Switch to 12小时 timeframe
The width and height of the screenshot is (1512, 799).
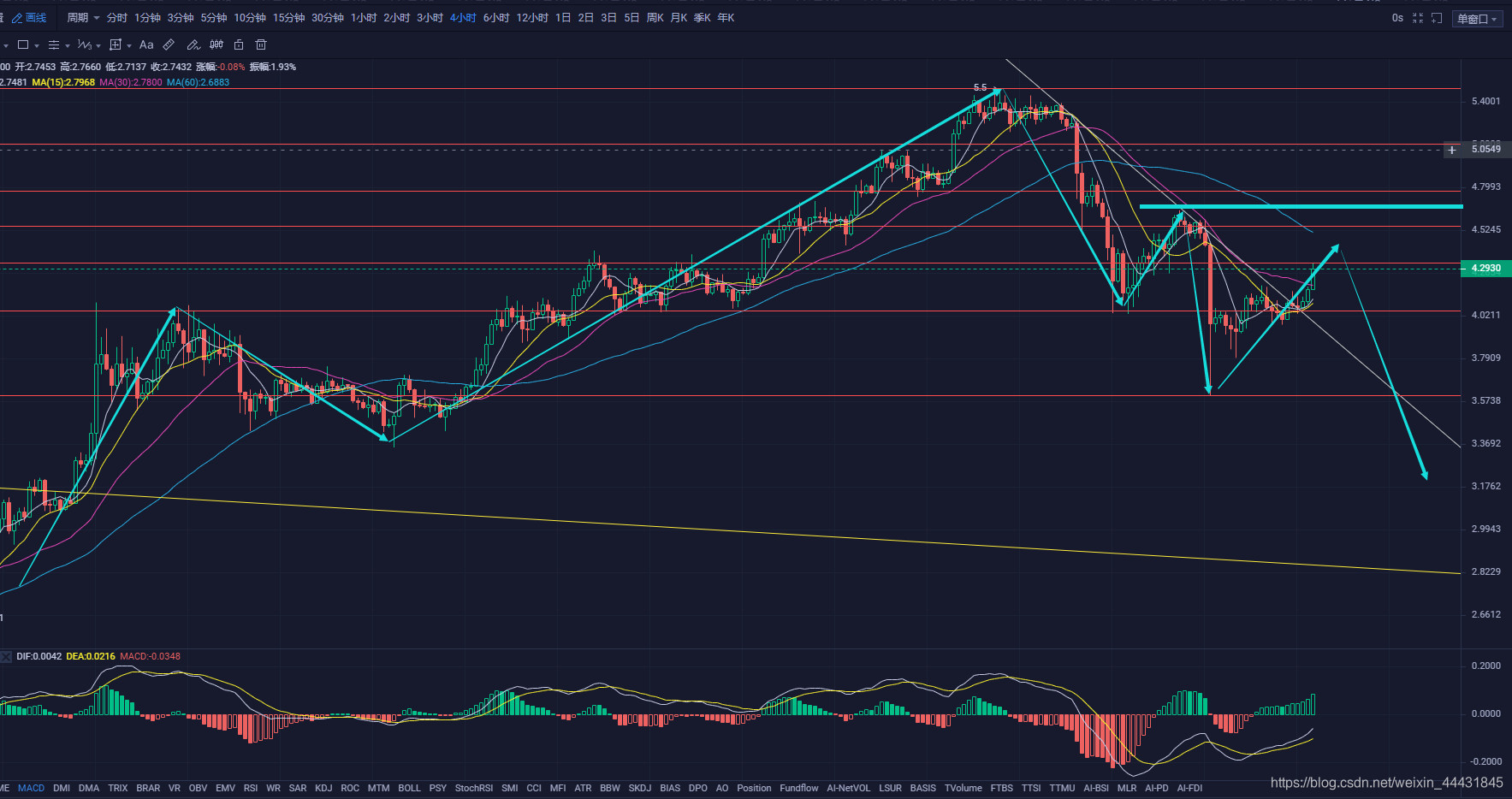point(532,18)
